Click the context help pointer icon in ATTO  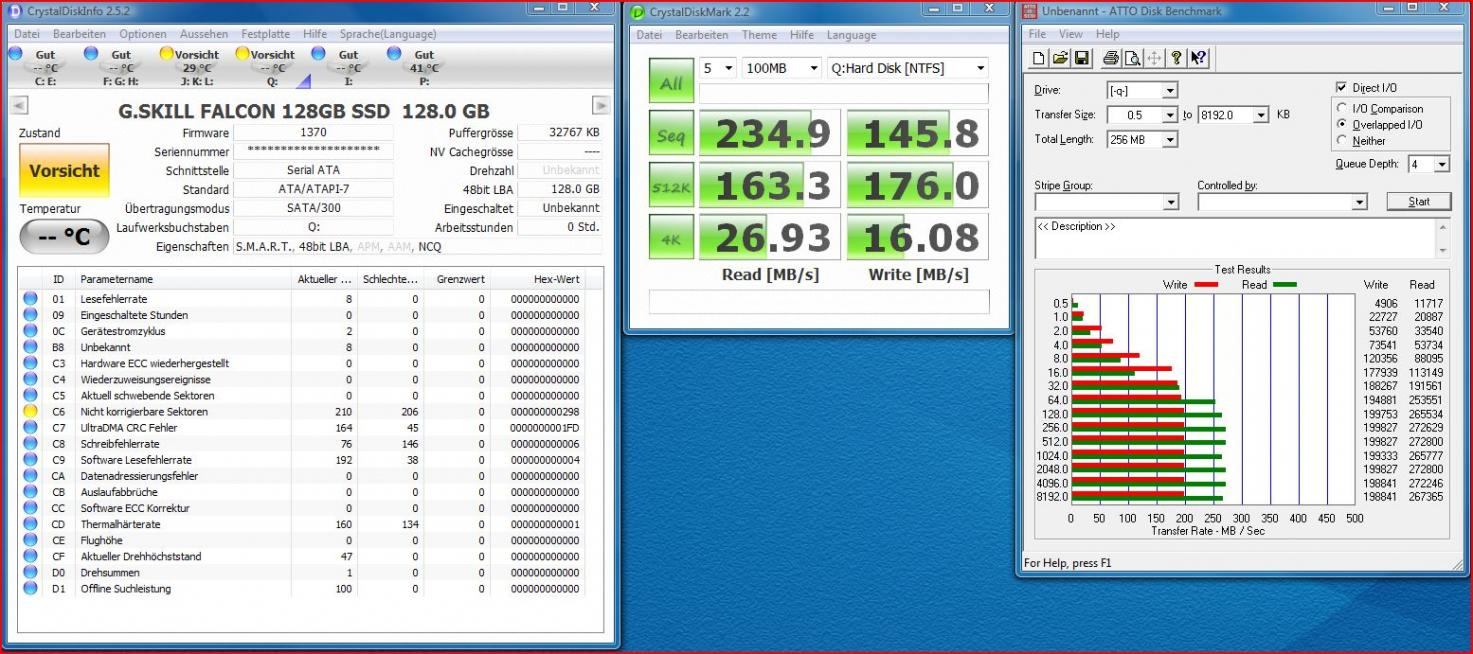click(x=1198, y=58)
